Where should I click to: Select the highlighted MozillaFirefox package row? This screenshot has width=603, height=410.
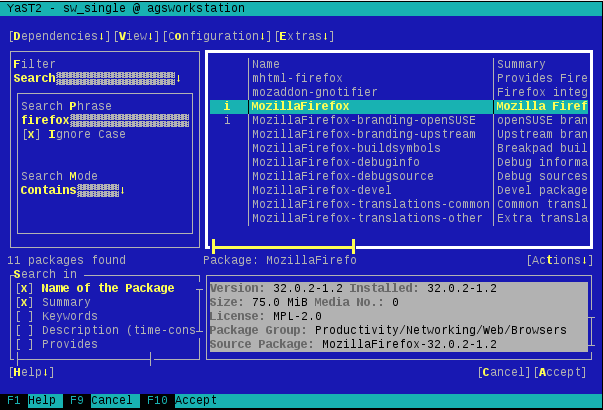pyautogui.click(x=399, y=106)
